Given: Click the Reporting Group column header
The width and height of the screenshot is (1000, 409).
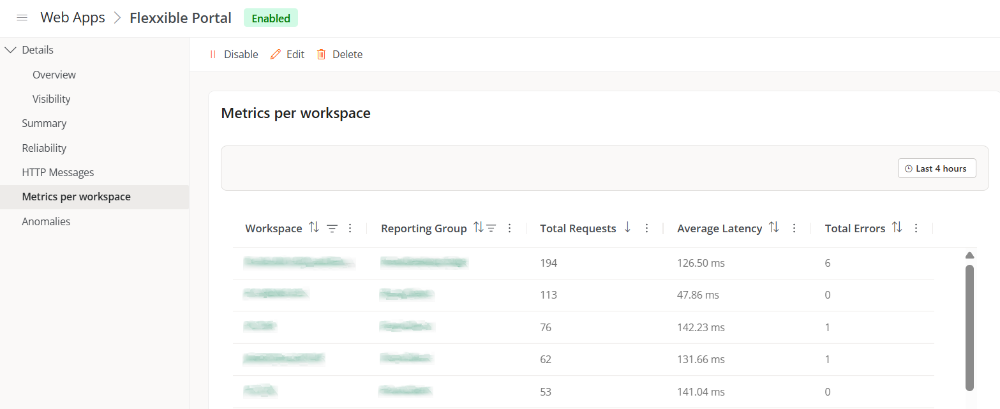Looking at the screenshot, I should click(x=424, y=228).
